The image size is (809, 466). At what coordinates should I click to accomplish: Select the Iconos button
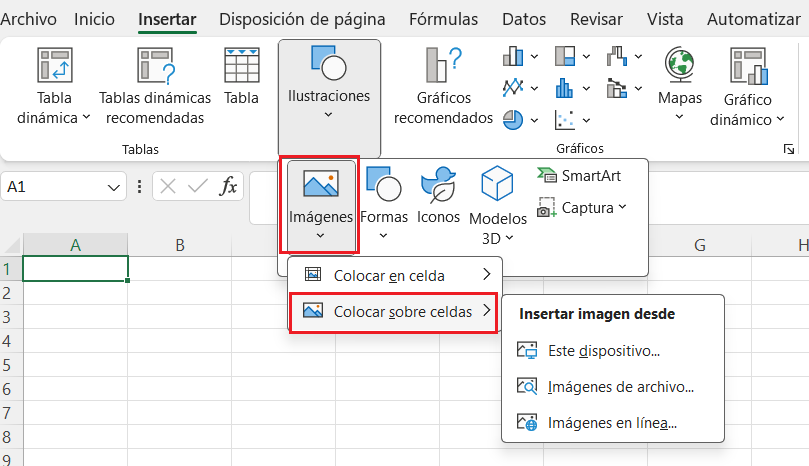[439, 196]
